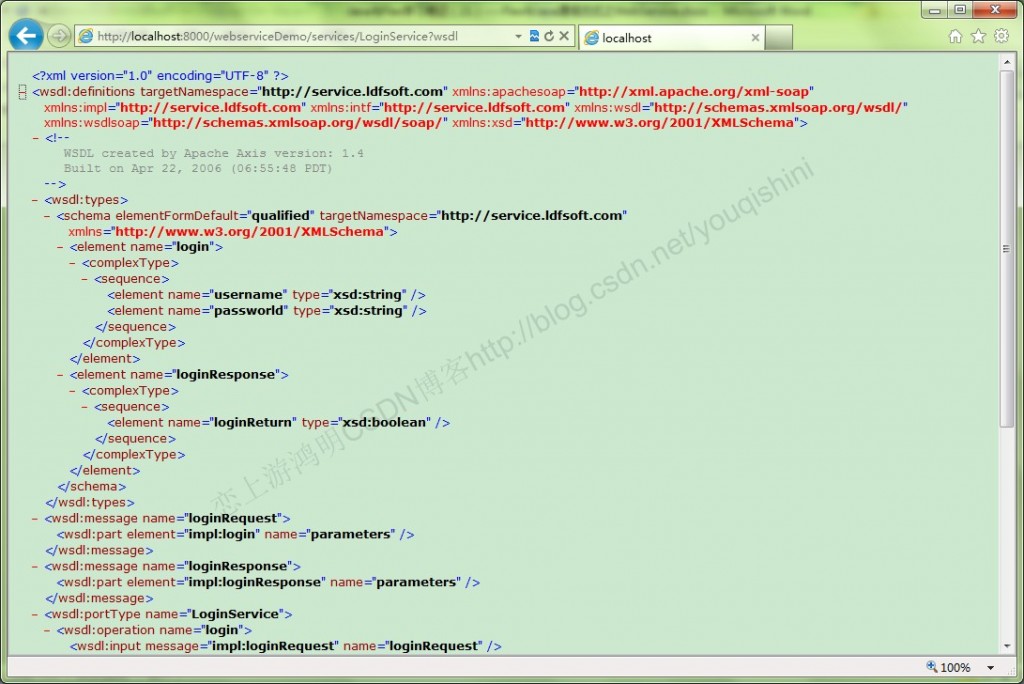
Task: Collapse the wsdl:definitions node via its margin box
Action: coord(21,90)
